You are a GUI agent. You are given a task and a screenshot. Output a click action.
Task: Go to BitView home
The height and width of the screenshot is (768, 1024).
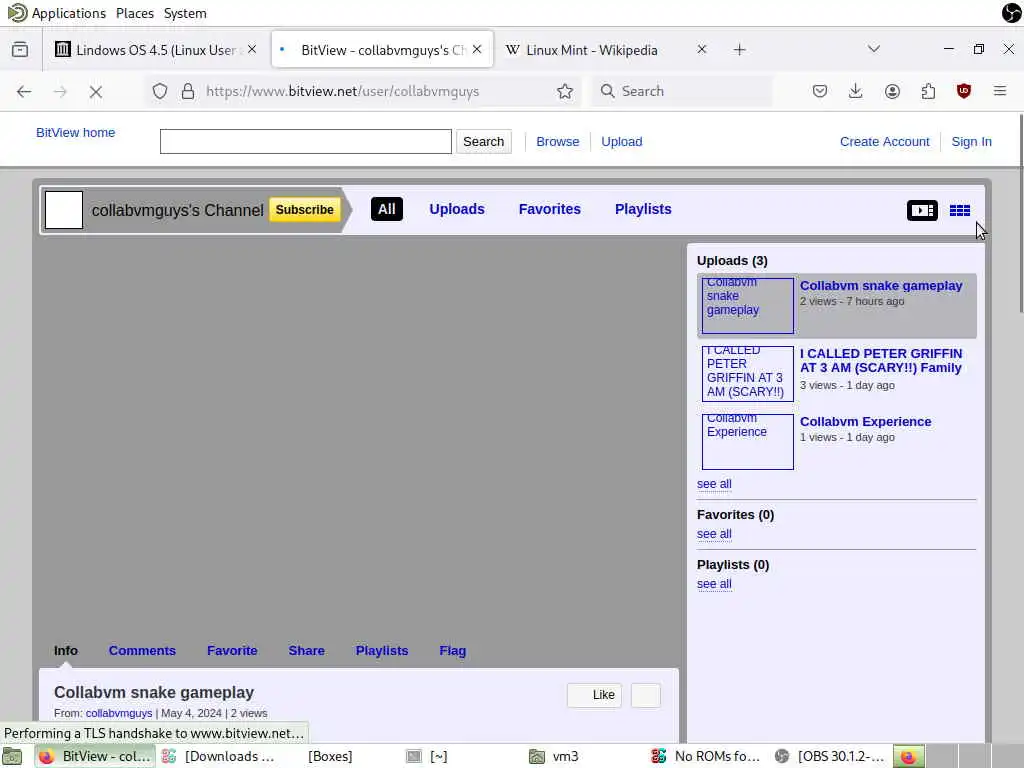(75, 133)
